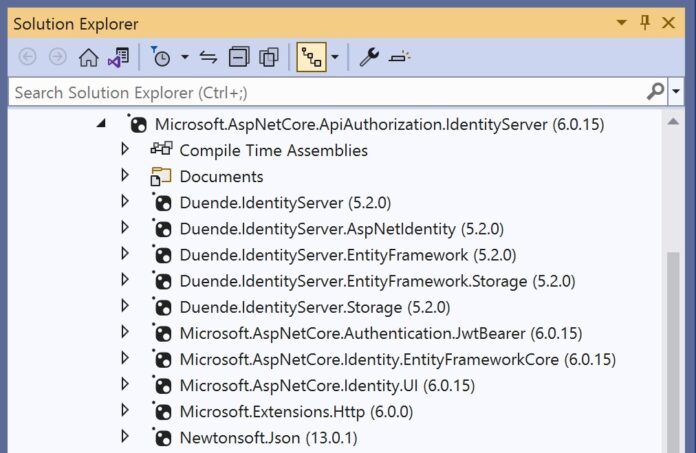Open Pending Changes Filter clock icon
Screen dimensions: 696x453
click(x=161, y=57)
